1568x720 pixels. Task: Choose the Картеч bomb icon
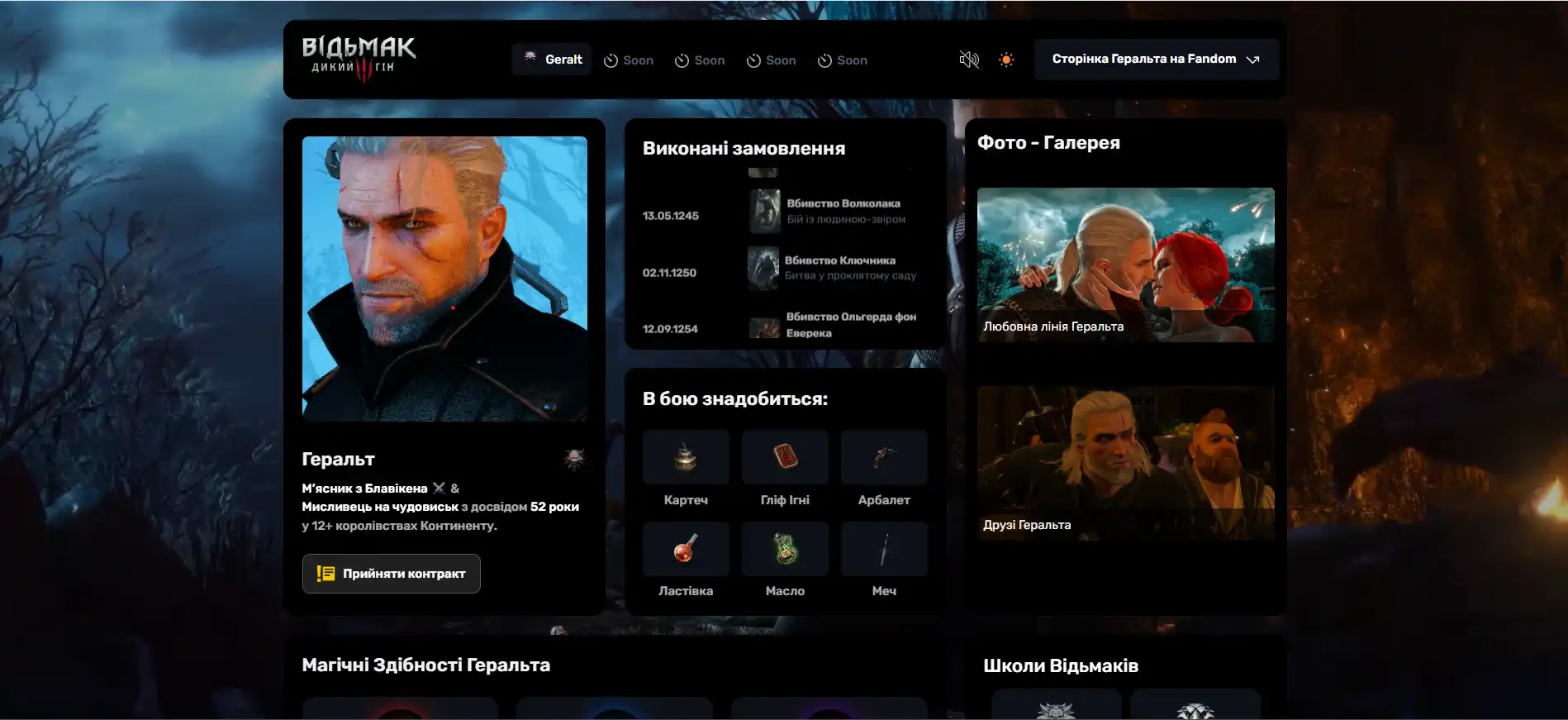[x=686, y=457]
